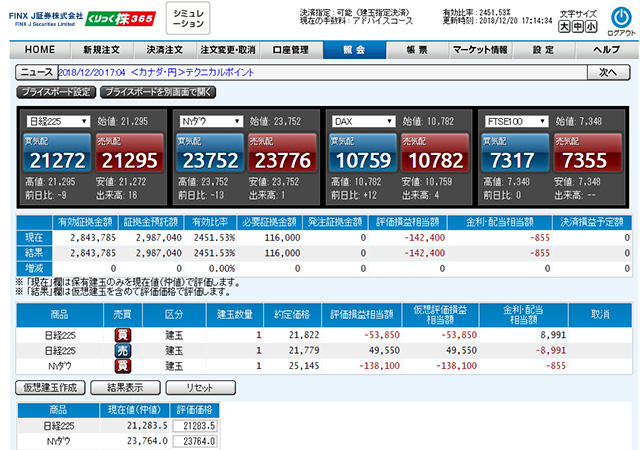Open the NYダウ product dropdown

coord(211,121)
